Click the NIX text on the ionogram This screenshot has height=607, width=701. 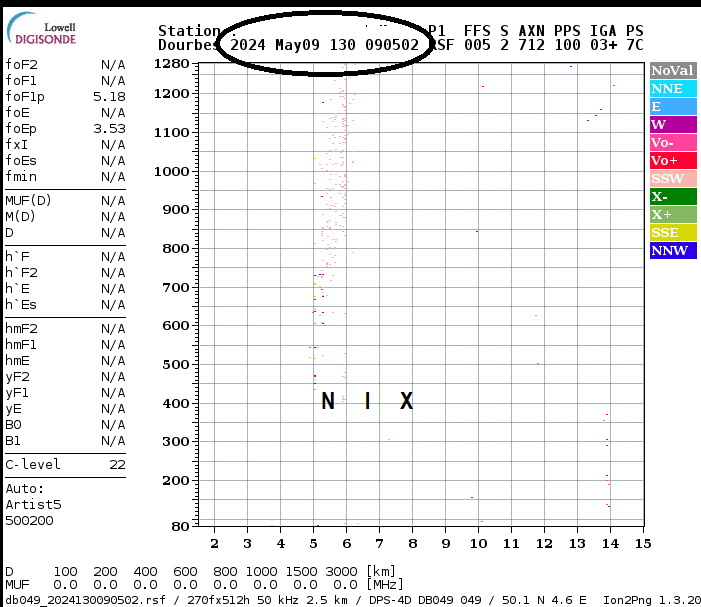click(366, 402)
